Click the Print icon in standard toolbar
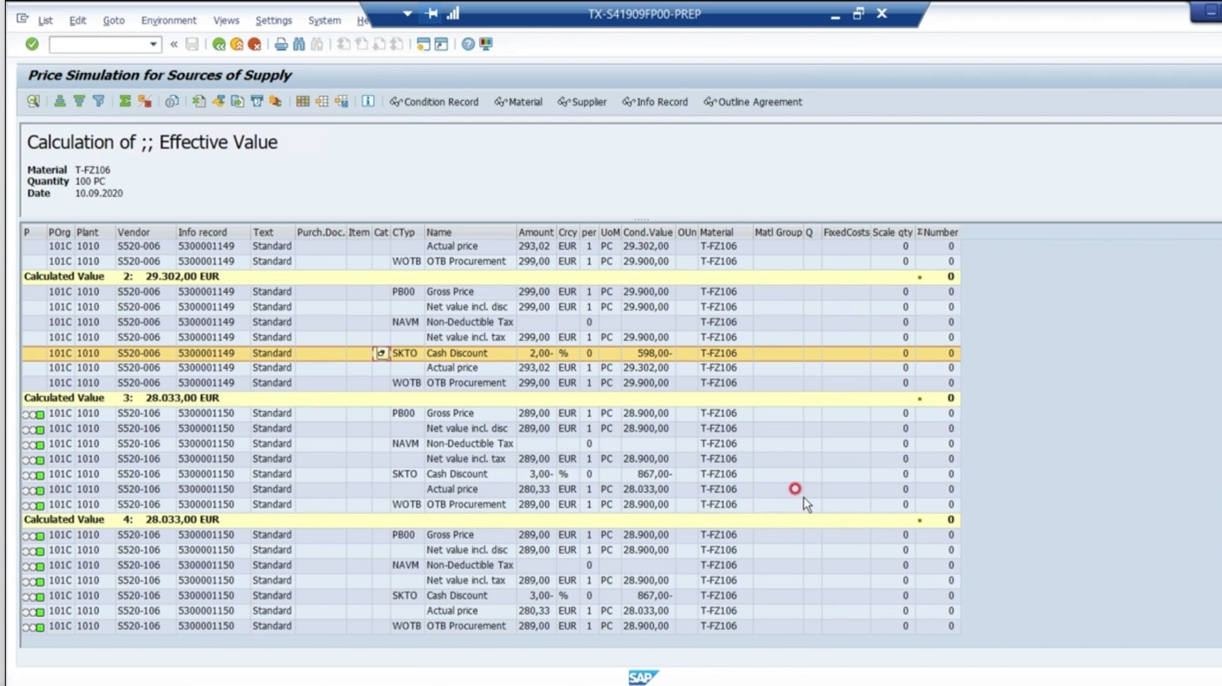The image size is (1222, 686). (x=281, y=44)
